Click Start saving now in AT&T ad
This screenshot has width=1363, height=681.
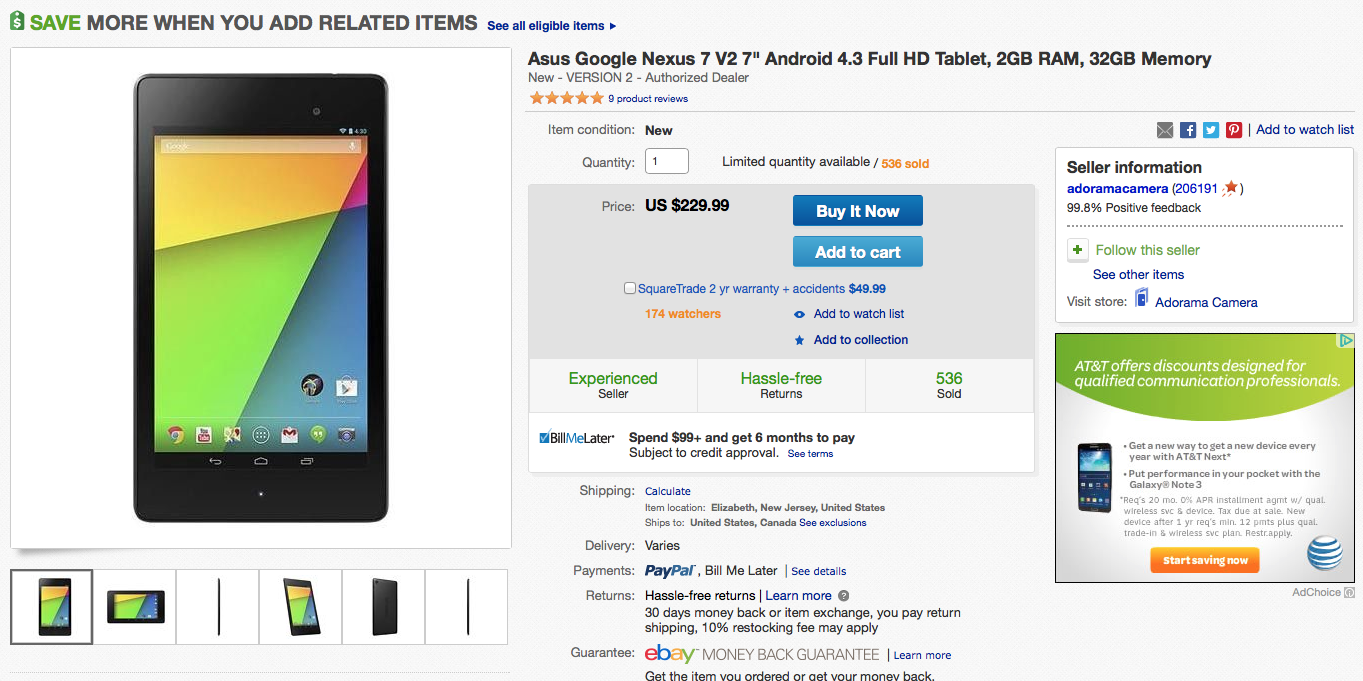1205,560
